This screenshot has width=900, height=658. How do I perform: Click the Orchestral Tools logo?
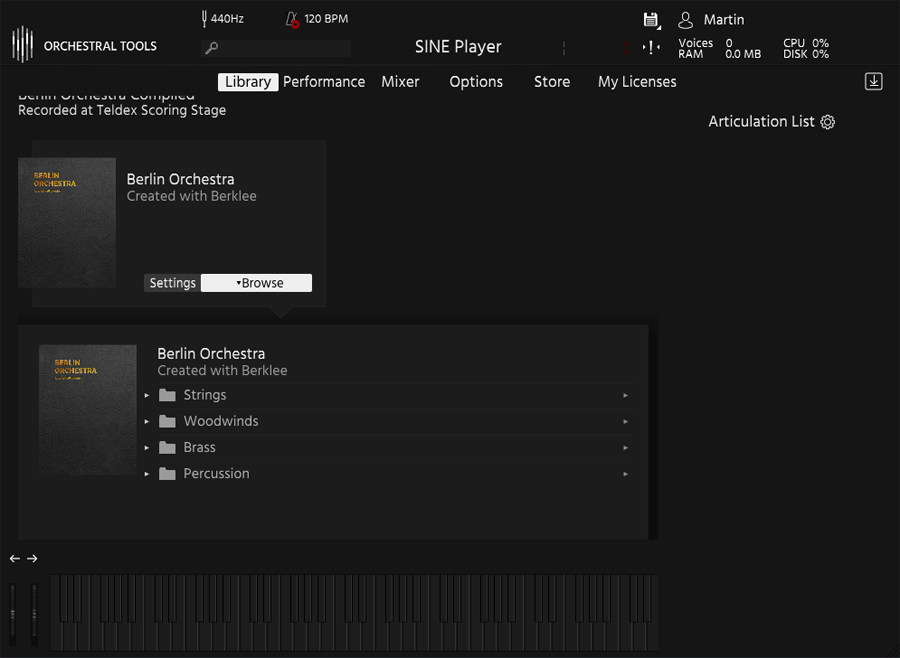coord(23,44)
